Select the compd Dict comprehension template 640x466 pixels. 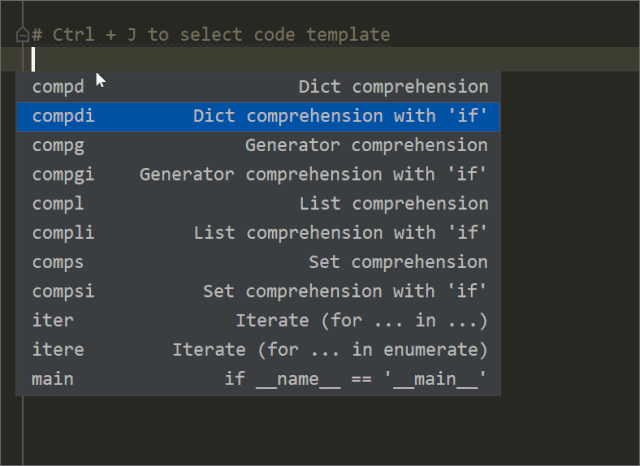point(258,87)
